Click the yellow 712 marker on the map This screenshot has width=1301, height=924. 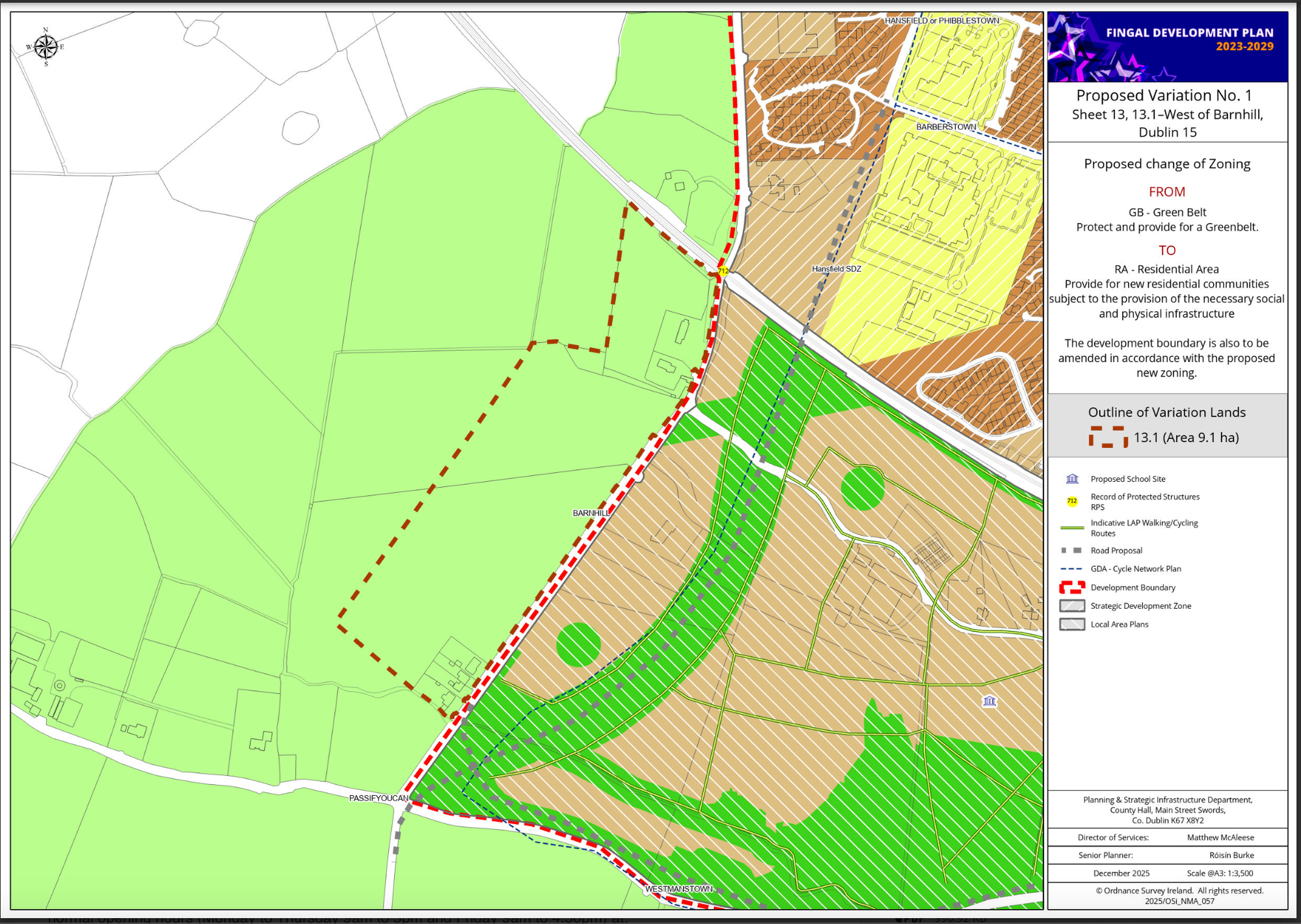pyautogui.click(x=723, y=271)
